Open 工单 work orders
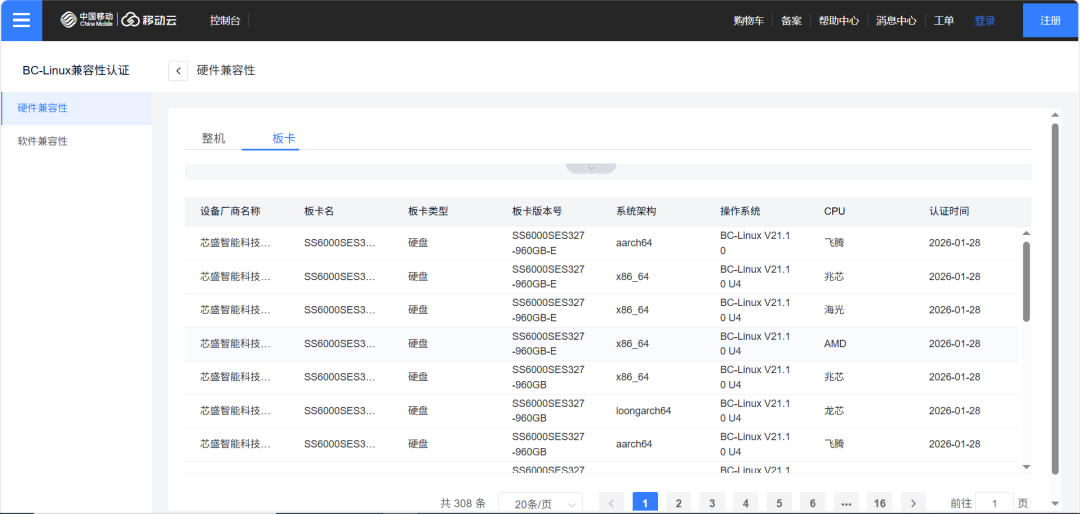The image size is (1080, 514). 944,21
